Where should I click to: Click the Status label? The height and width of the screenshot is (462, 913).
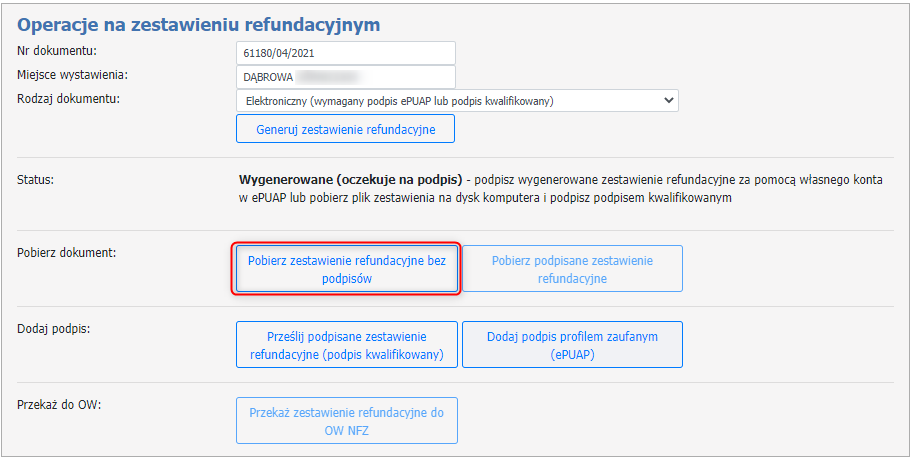point(36,179)
